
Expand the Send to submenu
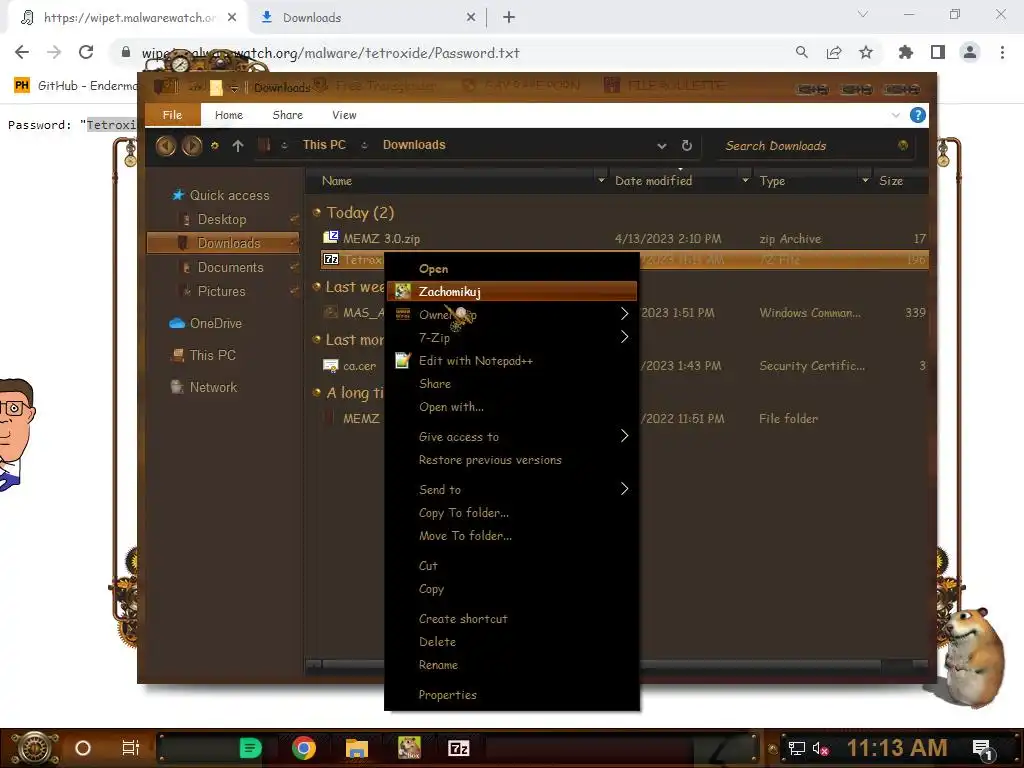512,489
